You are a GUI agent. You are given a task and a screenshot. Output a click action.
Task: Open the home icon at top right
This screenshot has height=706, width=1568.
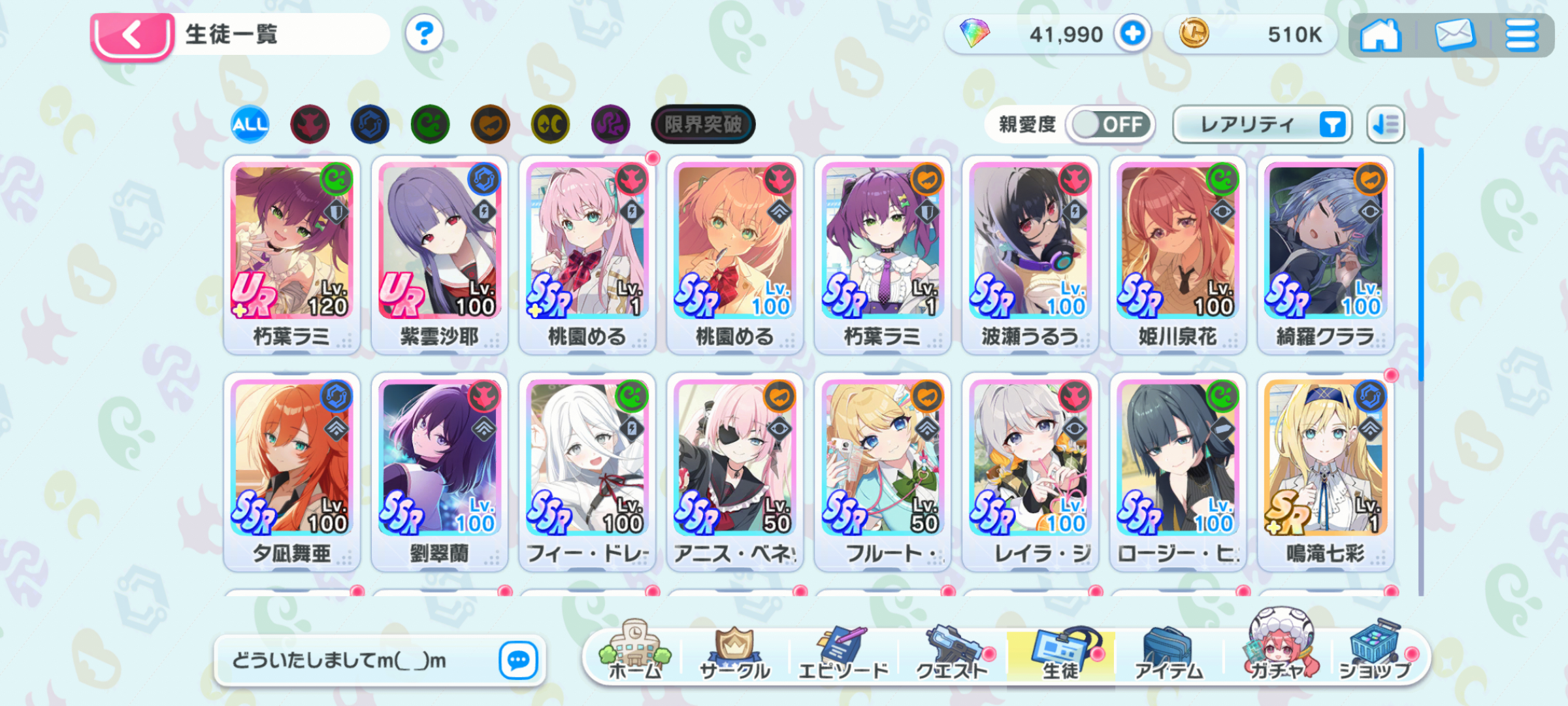coord(1380,35)
